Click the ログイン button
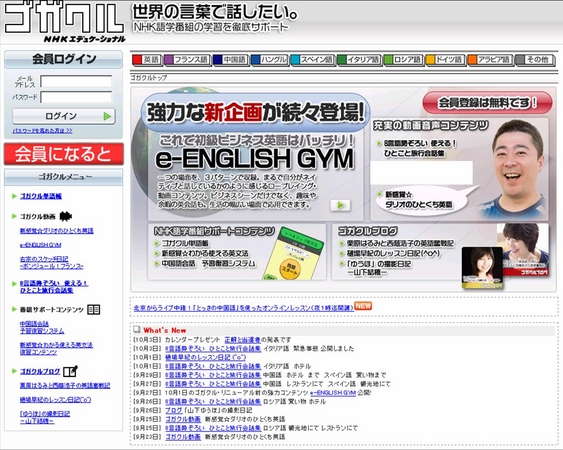Image resolution: width=563 pixels, height=450 pixels. [x=64, y=116]
